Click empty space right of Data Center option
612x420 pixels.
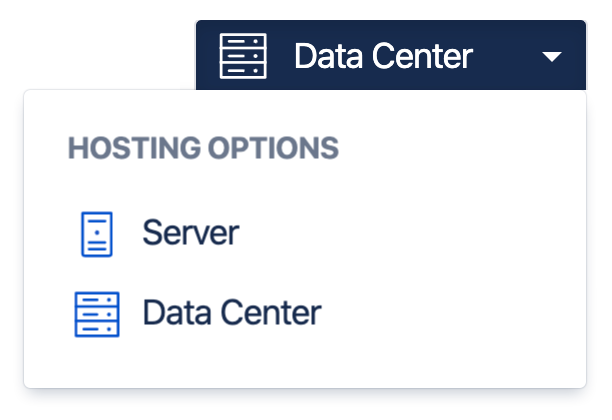(450, 314)
